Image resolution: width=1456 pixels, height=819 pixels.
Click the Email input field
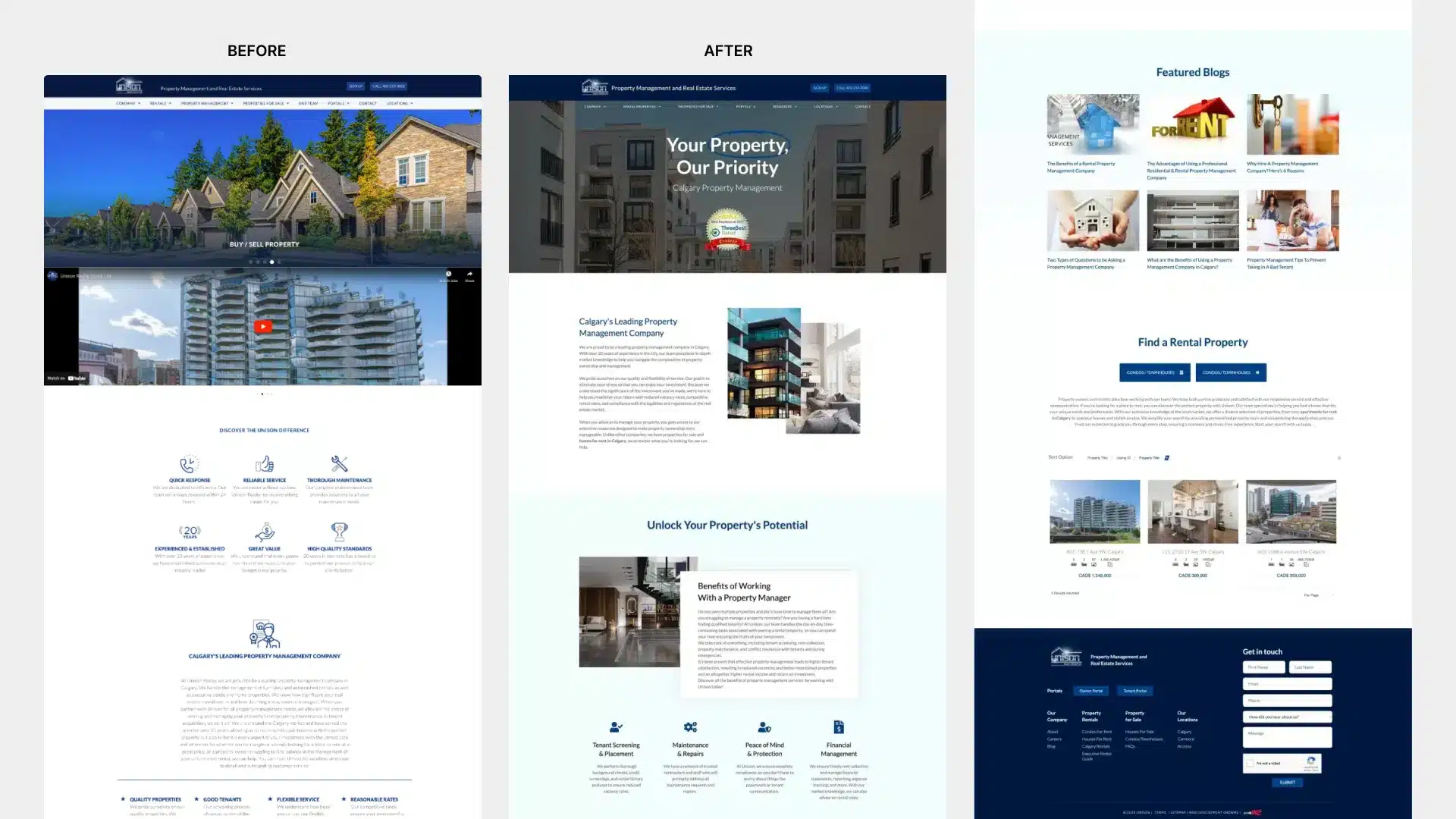coord(1287,684)
